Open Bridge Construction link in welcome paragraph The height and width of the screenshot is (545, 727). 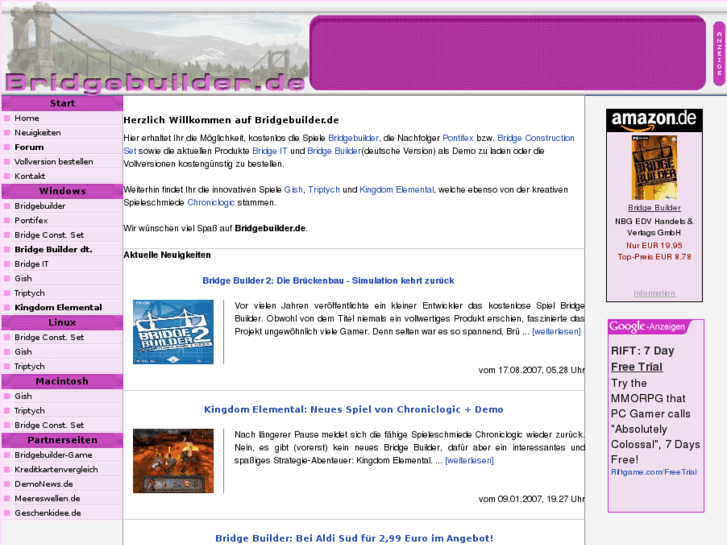536,138
